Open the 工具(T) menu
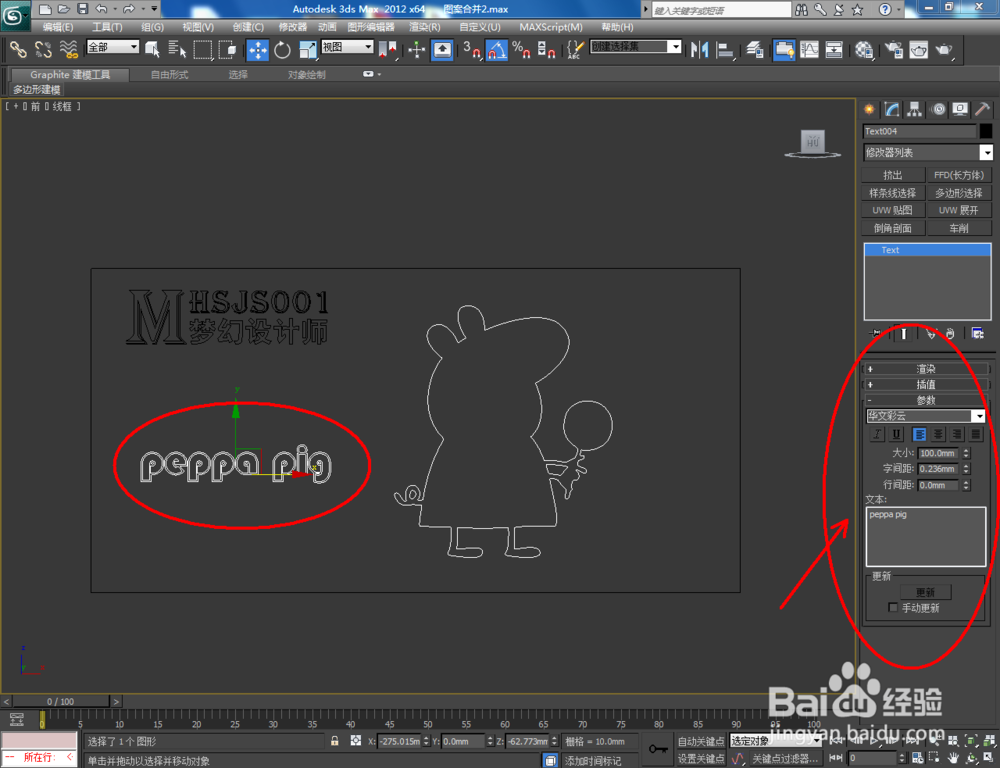Image resolution: width=1000 pixels, height=768 pixels. coord(107,27)
